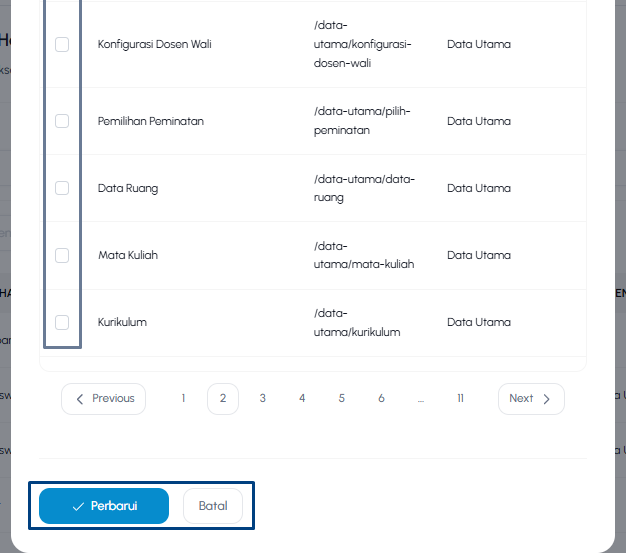This screenshot has height=553, width=626.
Task: Toggle the Kurikulum row checkbox
Action: click(x=62, y=322)
